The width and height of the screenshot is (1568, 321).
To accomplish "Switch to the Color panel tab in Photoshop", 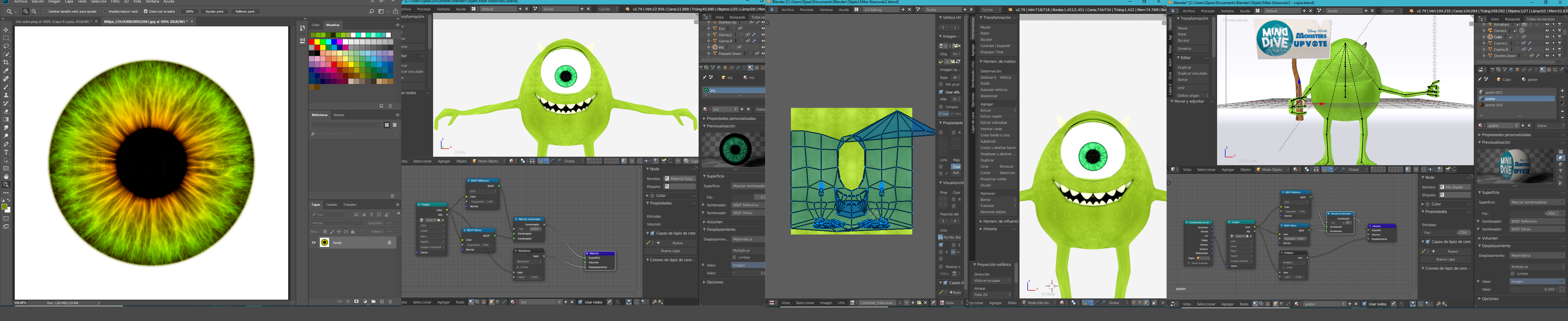I will coord(315,25).
